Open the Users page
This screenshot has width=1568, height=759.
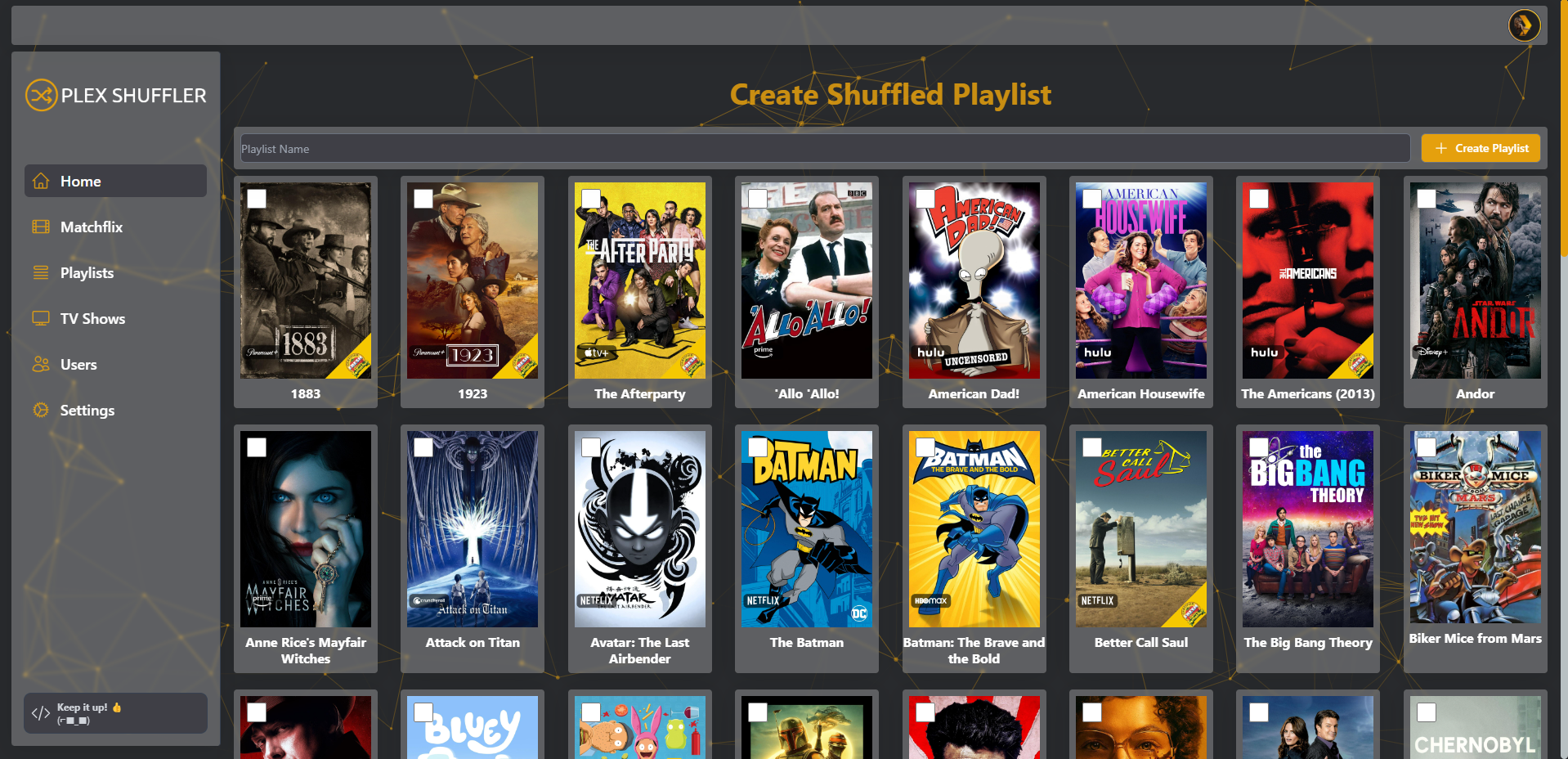point(115,364)
